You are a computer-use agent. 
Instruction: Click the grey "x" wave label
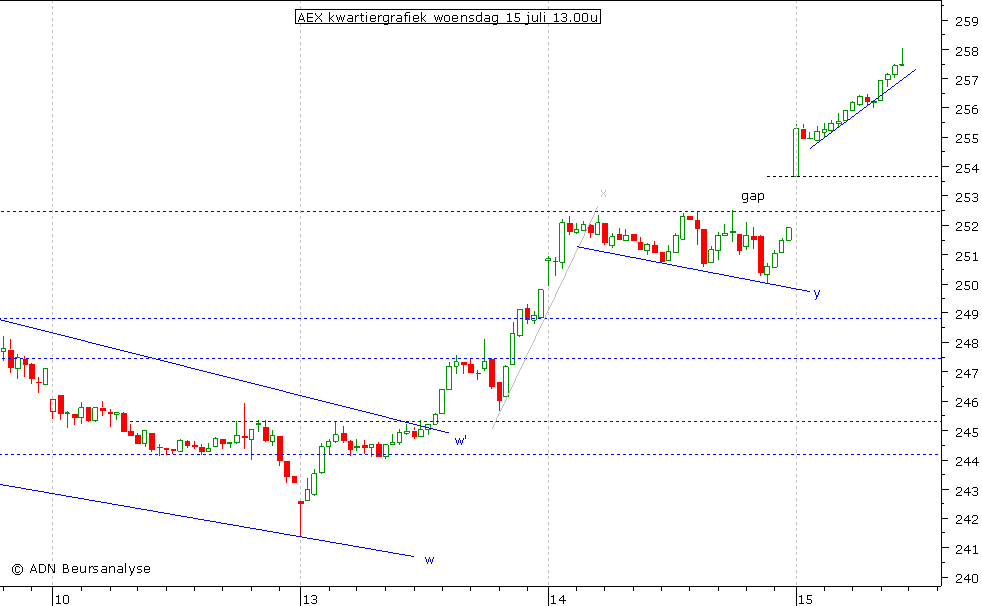point(603,193)
